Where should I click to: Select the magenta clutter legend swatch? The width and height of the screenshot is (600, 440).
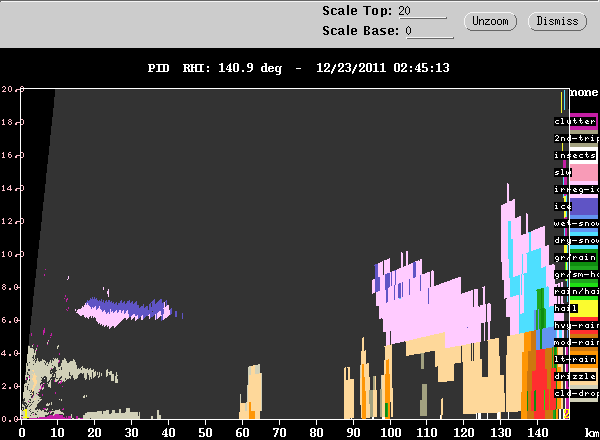584,122
